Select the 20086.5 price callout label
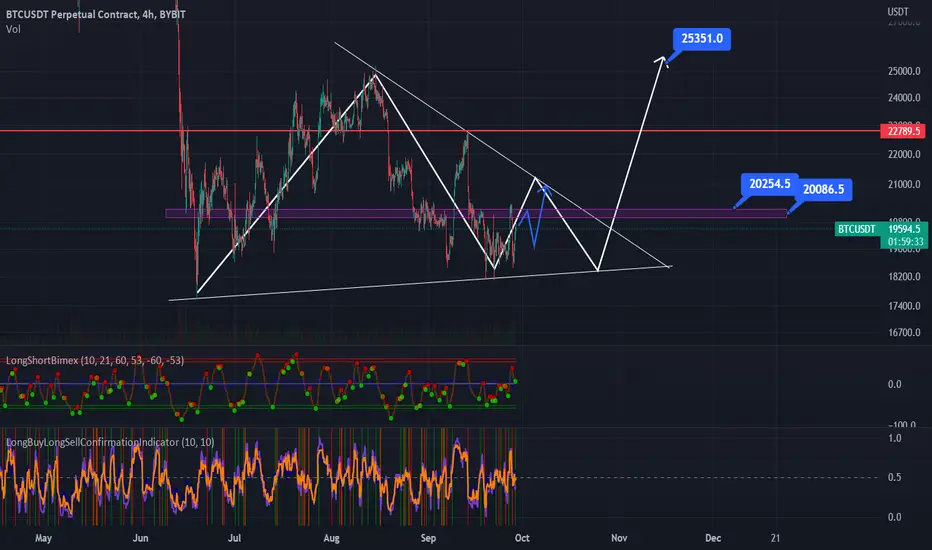 pos(823,189)
